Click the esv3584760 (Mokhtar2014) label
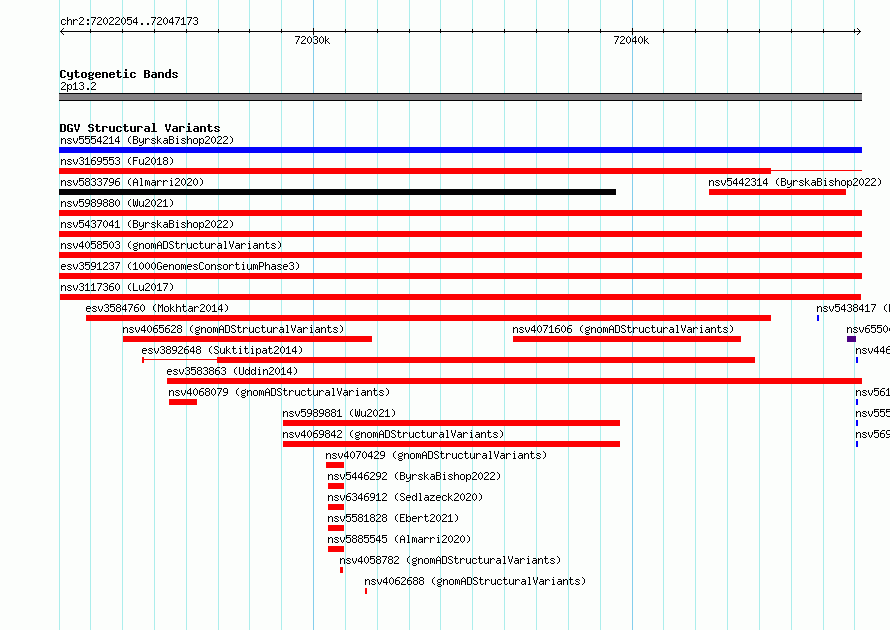Image resolution: width=890 pixels, height=630 pixels. [157, 308]
